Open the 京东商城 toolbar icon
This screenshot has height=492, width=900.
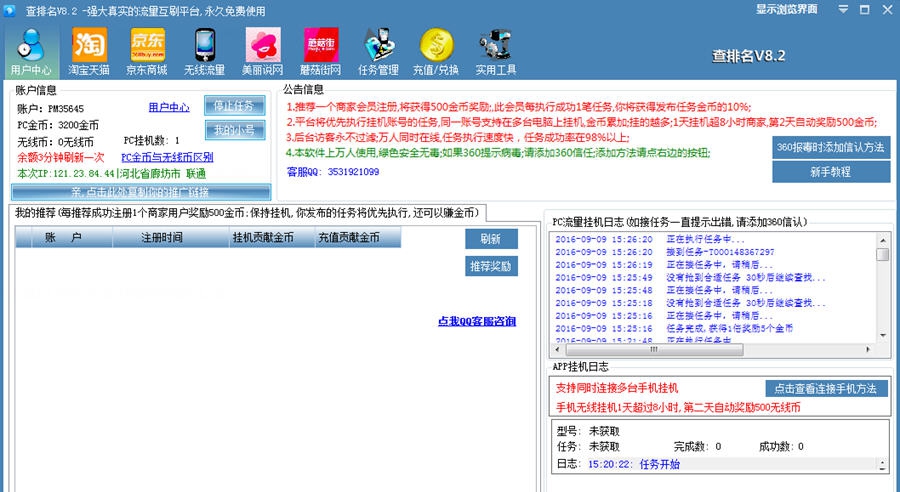(x=147, y=52)
